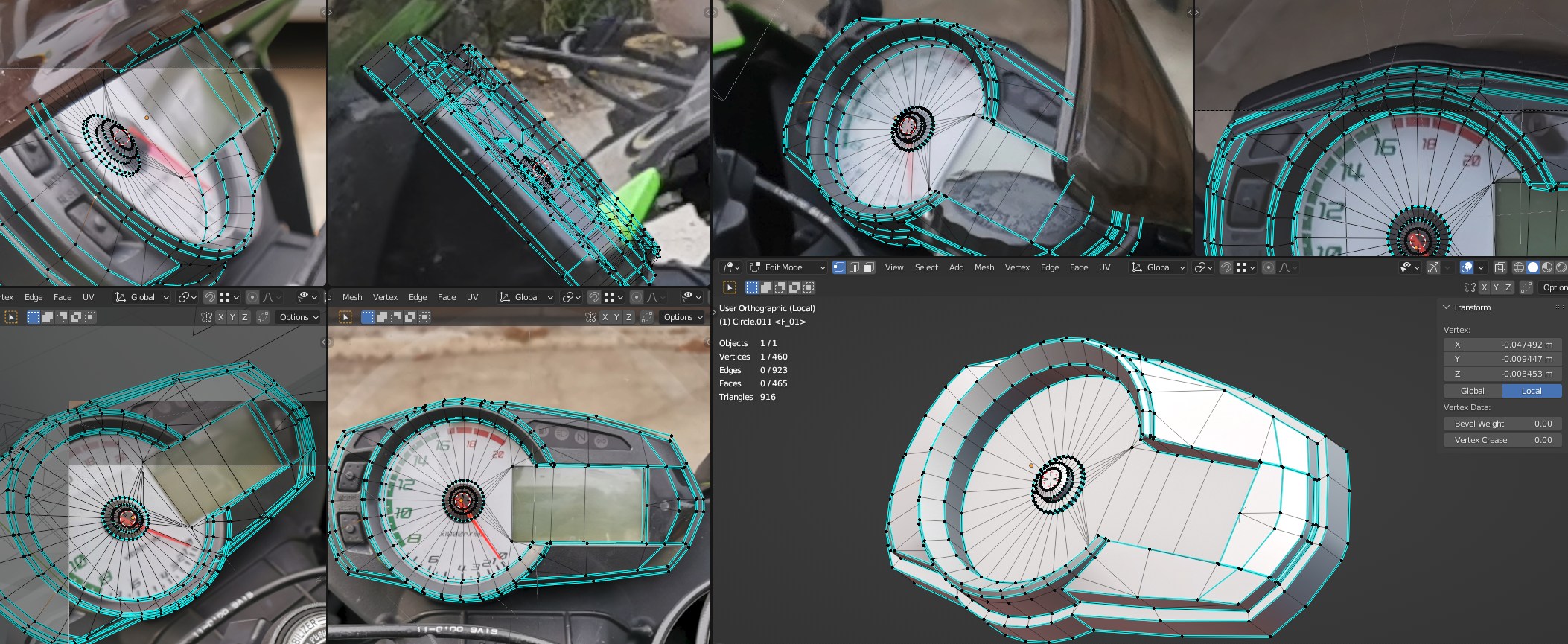This screenshot has height=644, width=1568.
Task: Choose Set selection mode in left viewport header
Action: coord(34,317)
